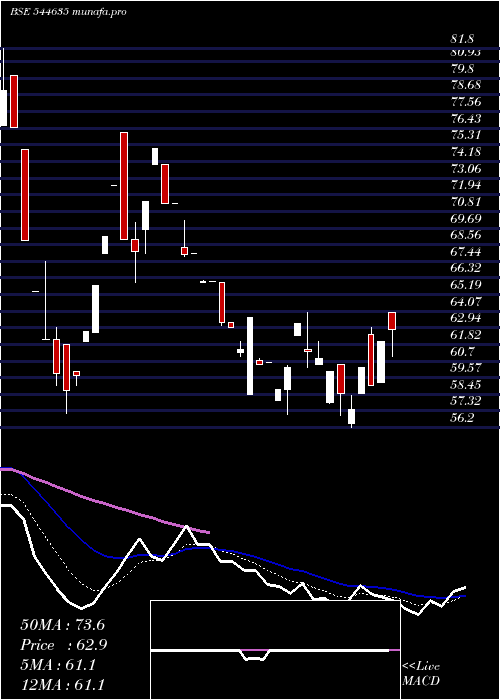Click the 71.94 price level label

click(466, 185)
